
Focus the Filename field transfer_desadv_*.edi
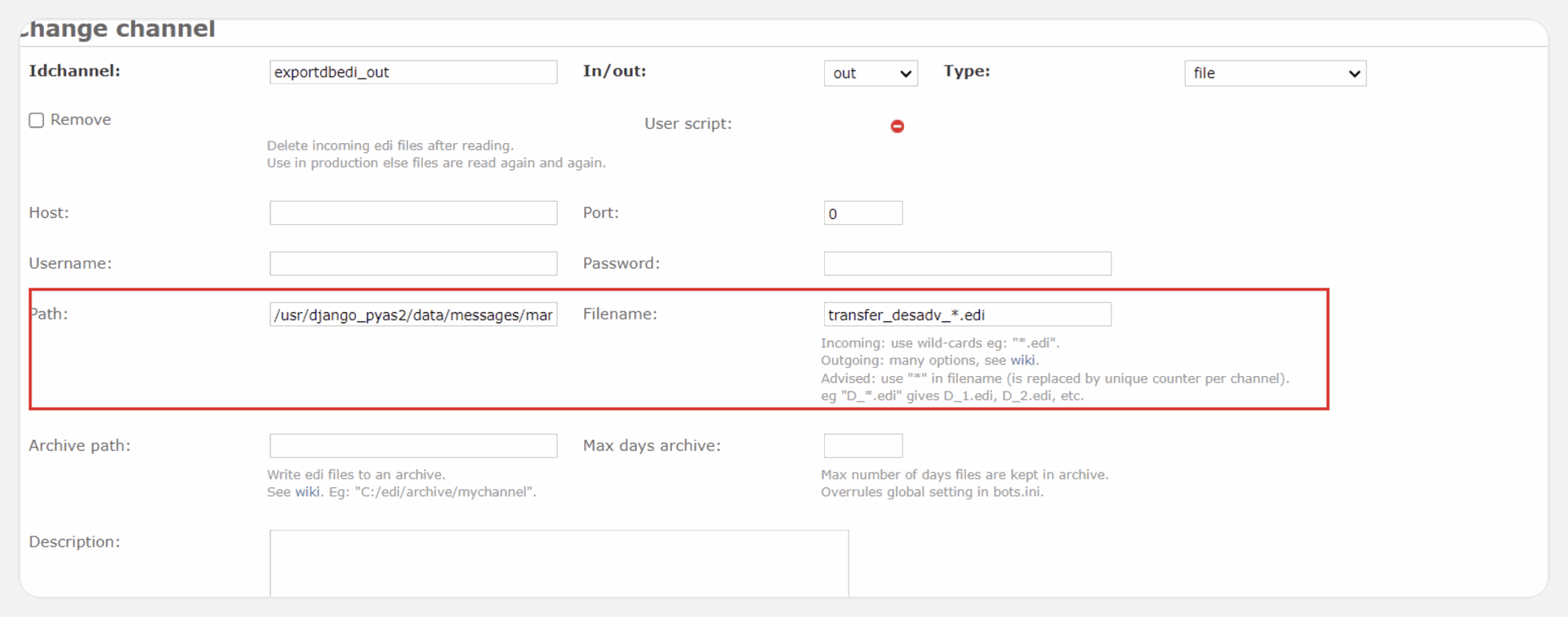click(x=967, y=315)
